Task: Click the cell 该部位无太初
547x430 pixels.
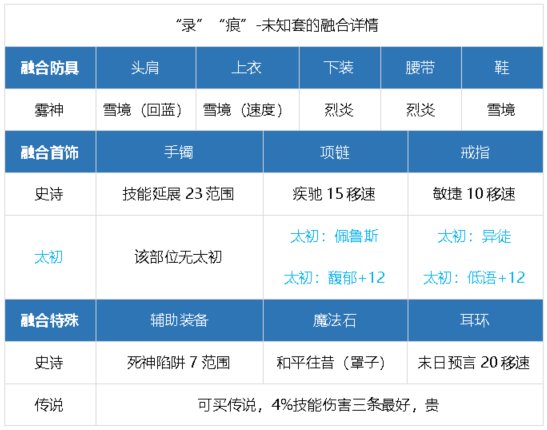Action: tap(178, 257)
